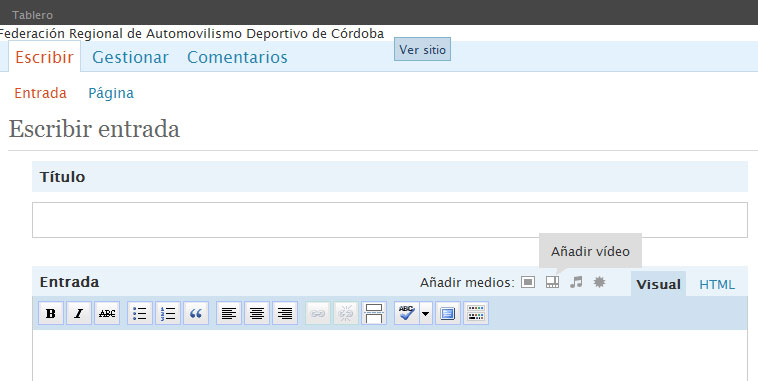The image size is (758, 381).
Task: Insert unordered bullet list
Action: click(140, 313)
